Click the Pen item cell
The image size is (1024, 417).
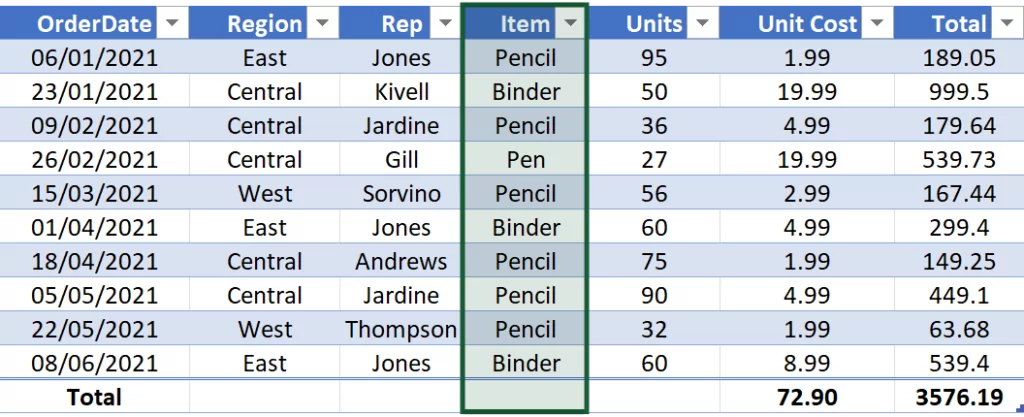(525, 160)
